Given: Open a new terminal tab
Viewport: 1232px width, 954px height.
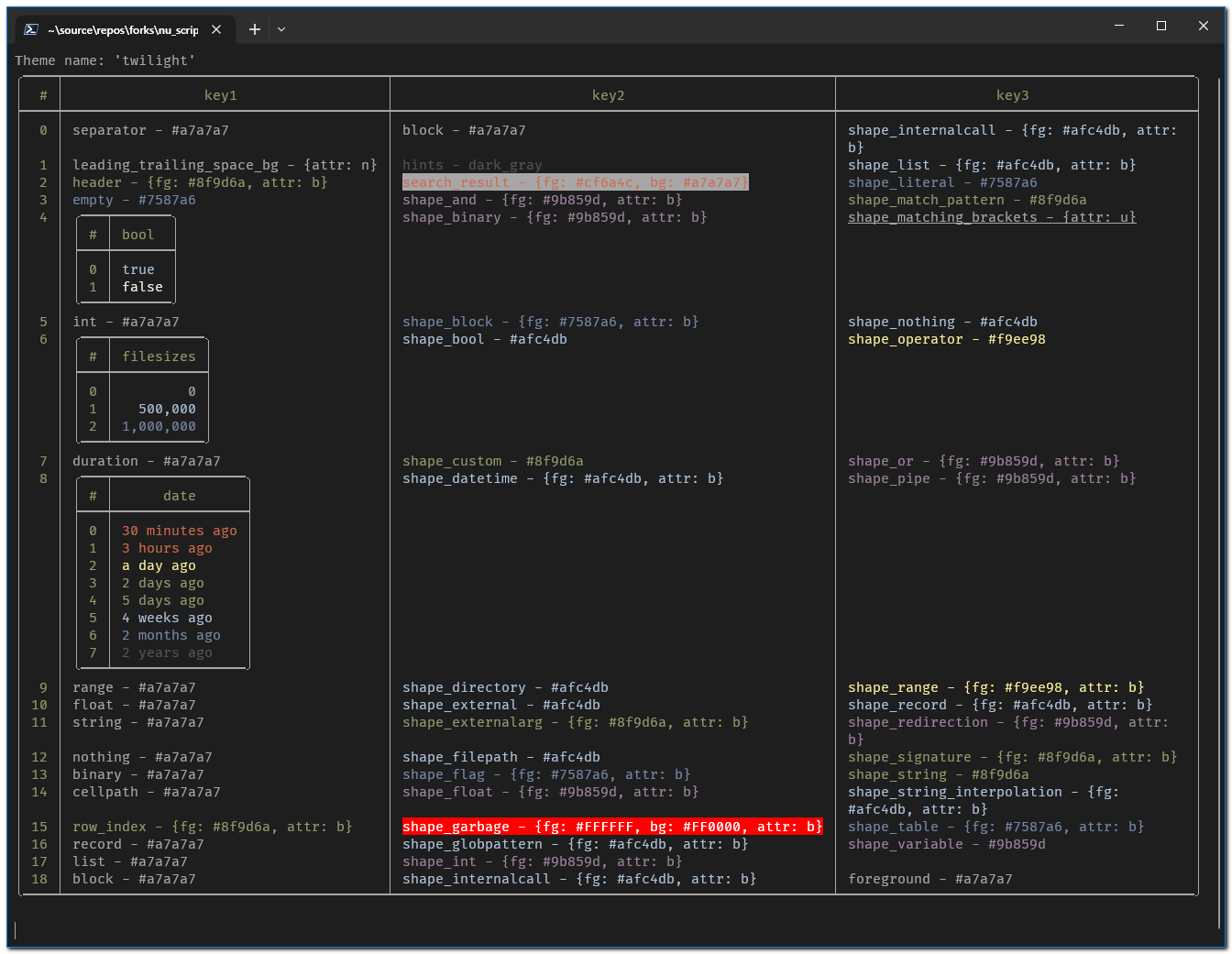Looking at the screenshot, I should point(255,29).
